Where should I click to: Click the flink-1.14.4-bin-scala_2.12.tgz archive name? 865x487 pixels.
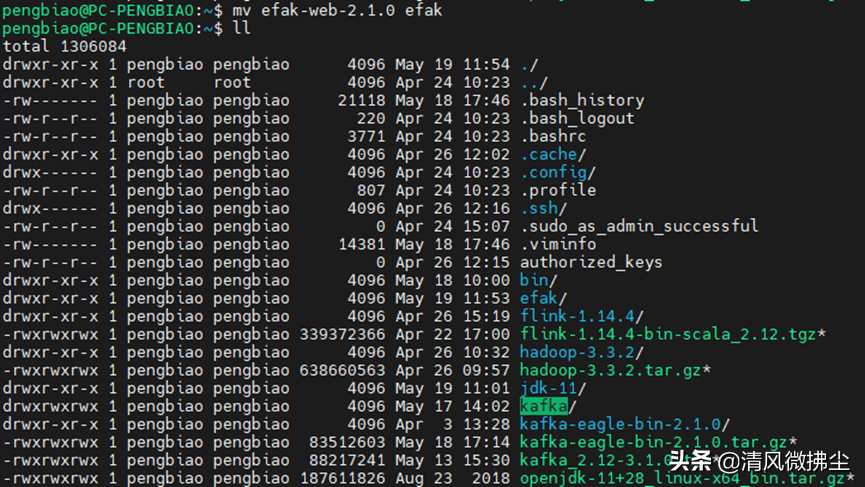[x=668, y=334]
